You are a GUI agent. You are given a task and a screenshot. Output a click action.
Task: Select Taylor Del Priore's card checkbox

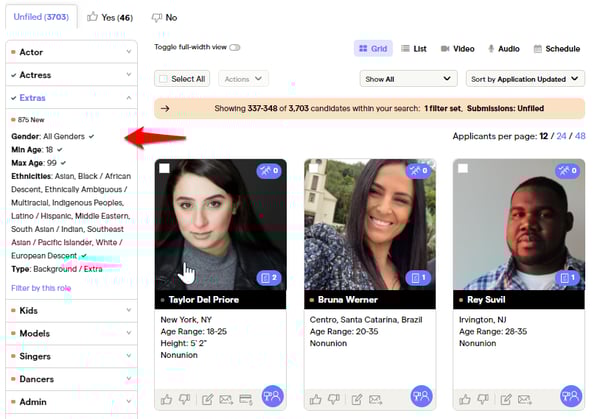pos(165,168)
